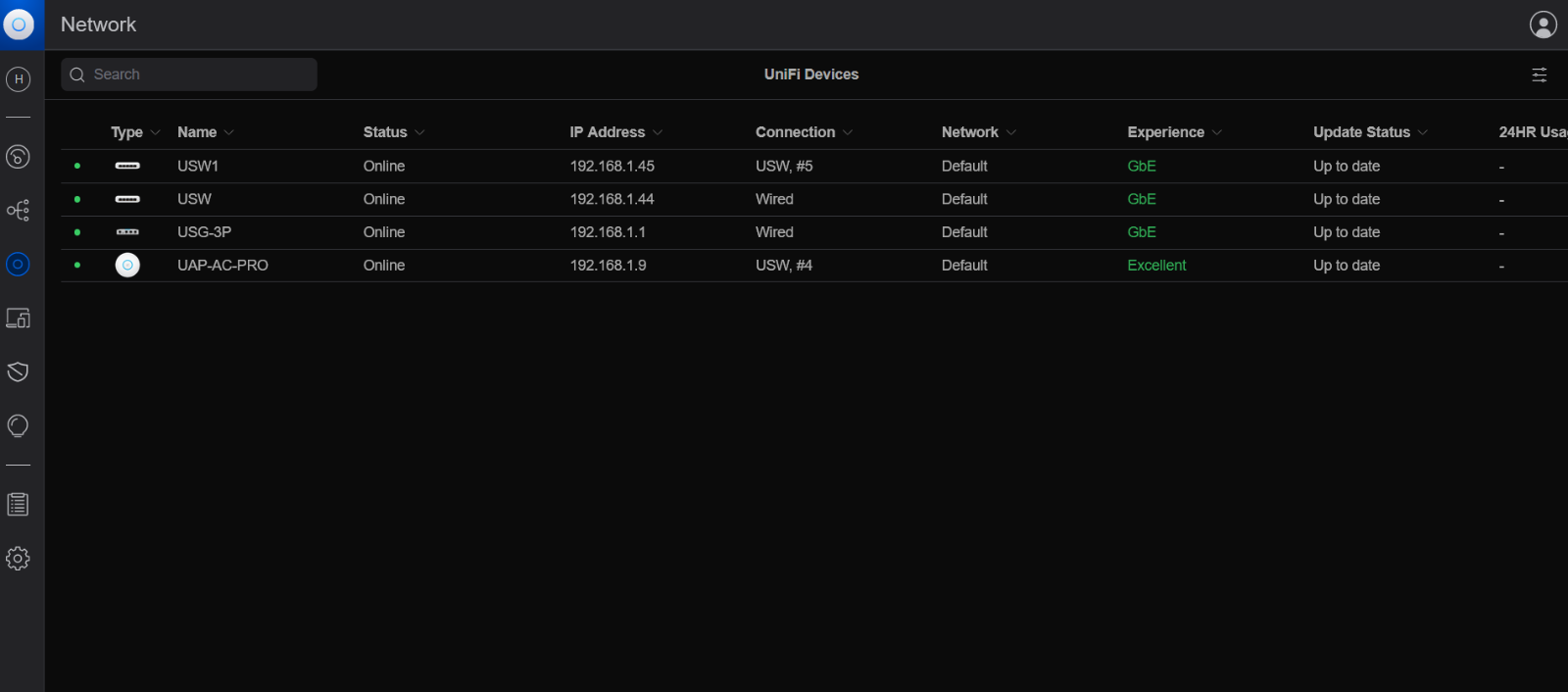Open the user account profile icon
This screenshot has width=1568, height=692.
tap(1543, 25)
